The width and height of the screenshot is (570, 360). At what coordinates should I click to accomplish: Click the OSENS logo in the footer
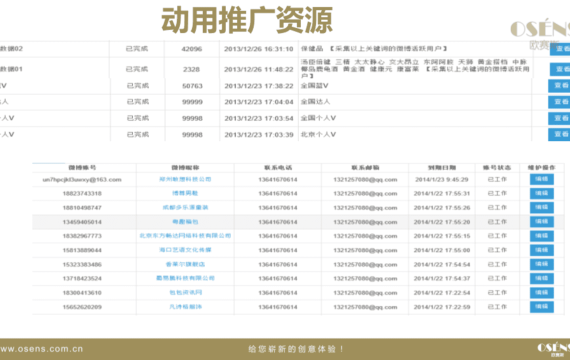coord(554,349)
